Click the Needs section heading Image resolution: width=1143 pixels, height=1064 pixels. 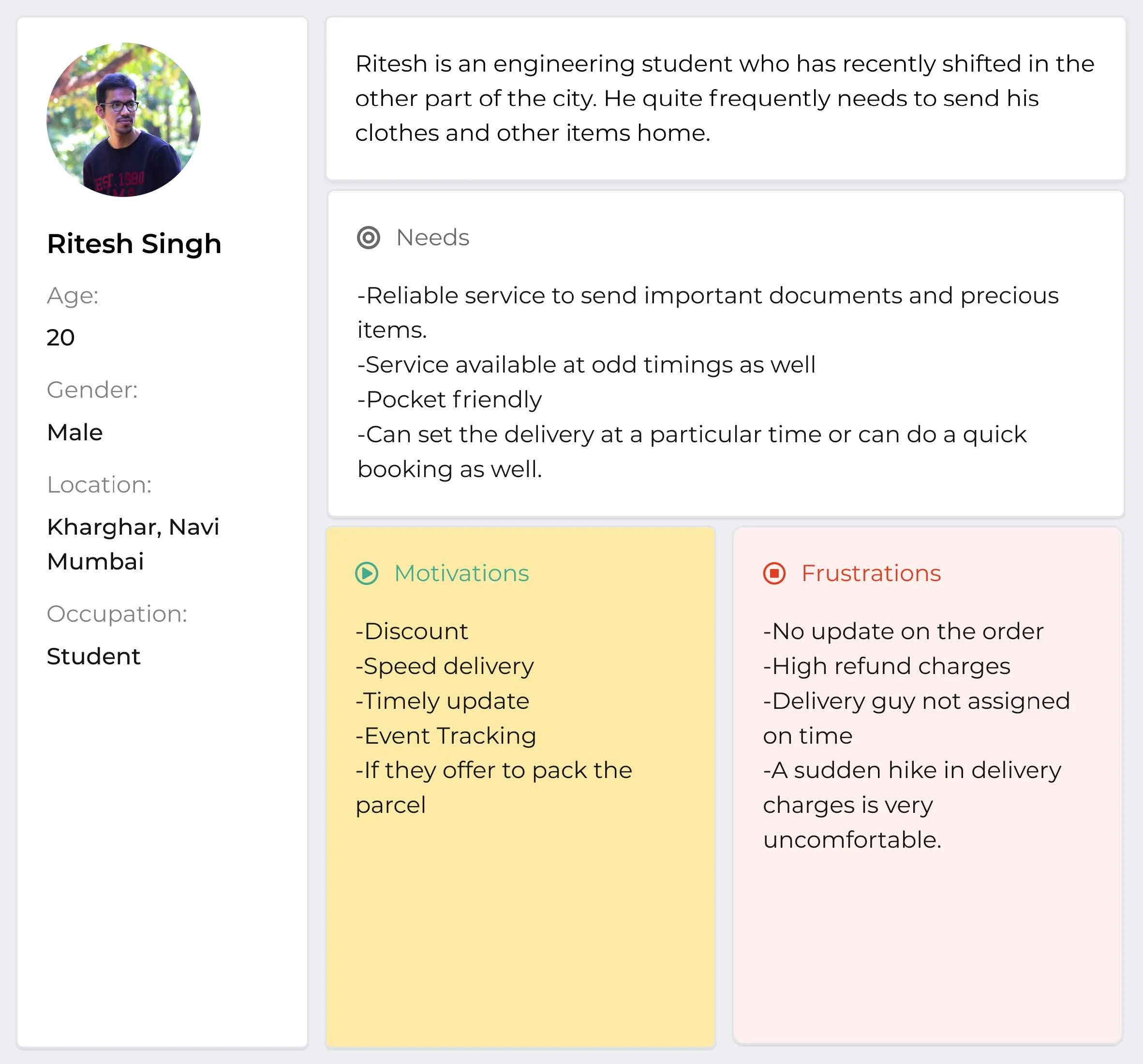pyautogui.click(x=432, y=238)
